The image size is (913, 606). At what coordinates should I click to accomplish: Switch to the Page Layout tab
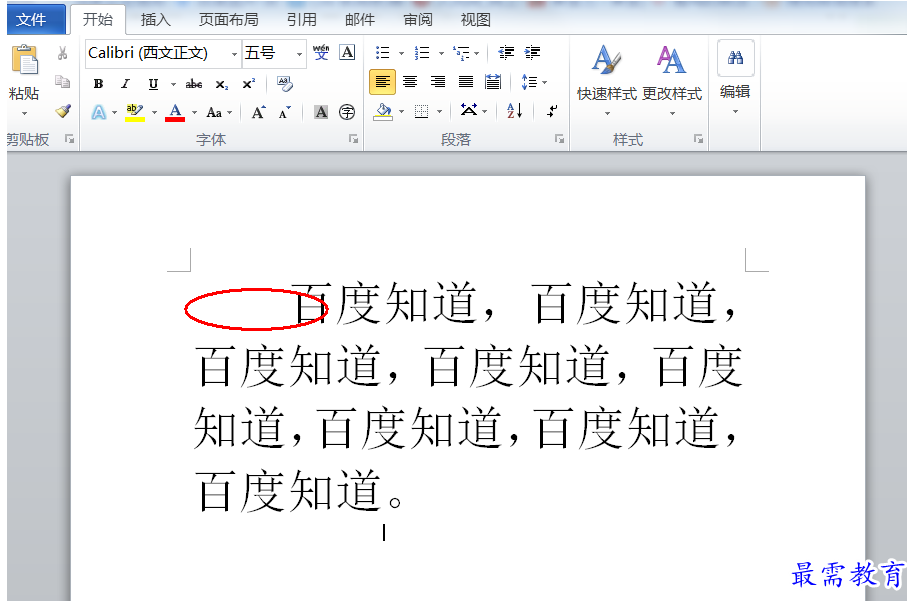tap(228, 20)
